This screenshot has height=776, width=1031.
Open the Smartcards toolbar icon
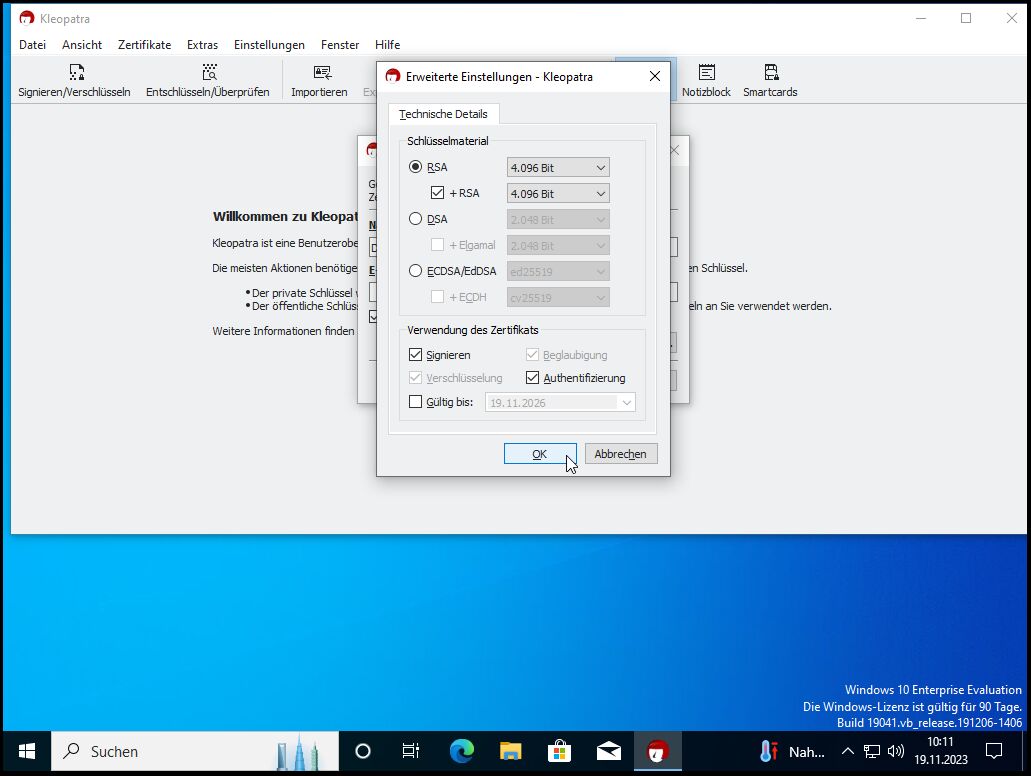(769, 80)
